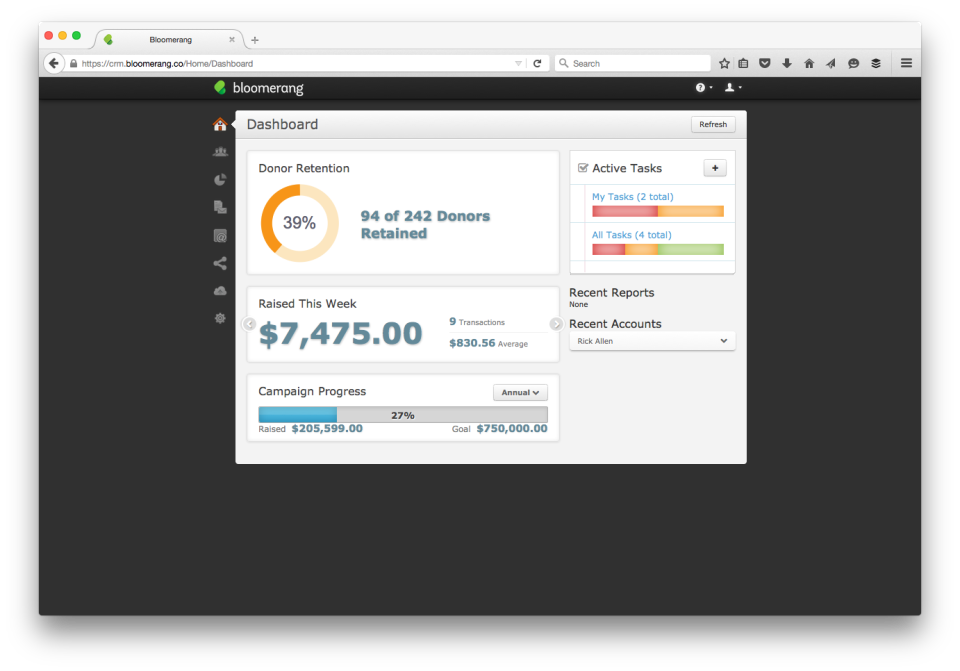The height and width of the screenshot is (671, 960).
Task: Open the Email @ sidebar icon
Action: (x=220, y=236)
